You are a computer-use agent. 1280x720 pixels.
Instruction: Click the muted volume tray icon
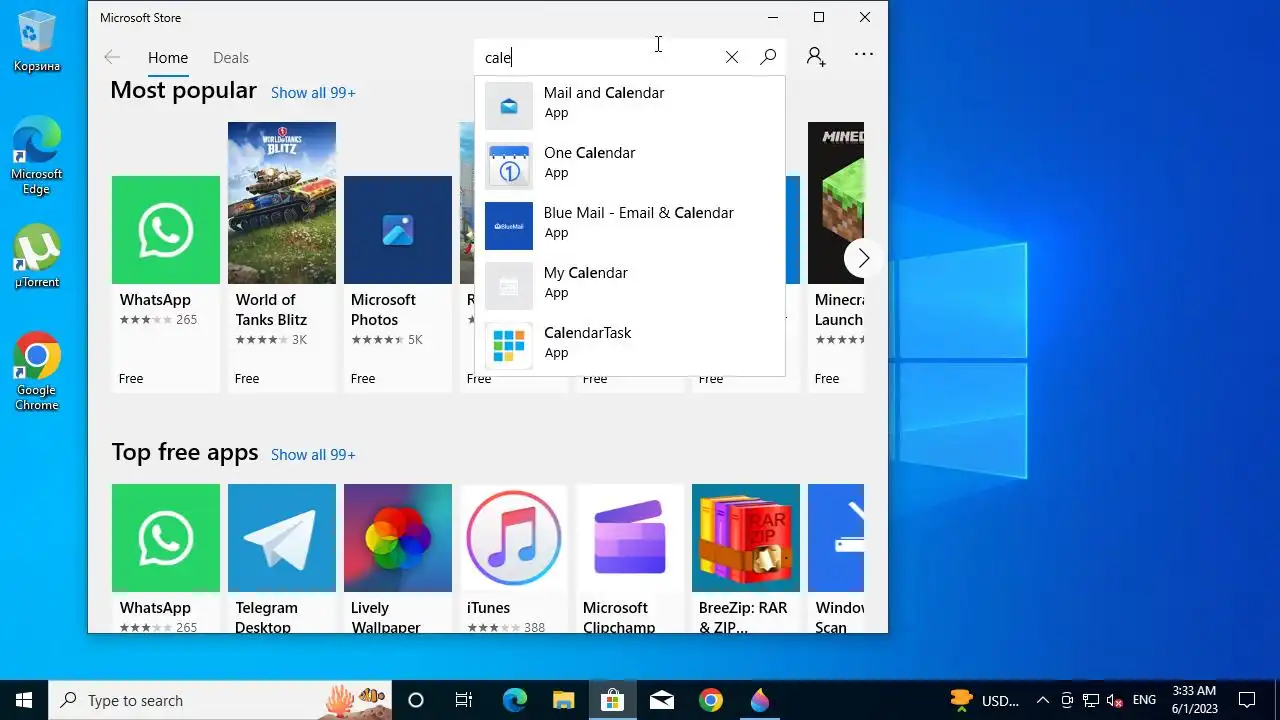pyautogui.click(x=1114, y=700)
